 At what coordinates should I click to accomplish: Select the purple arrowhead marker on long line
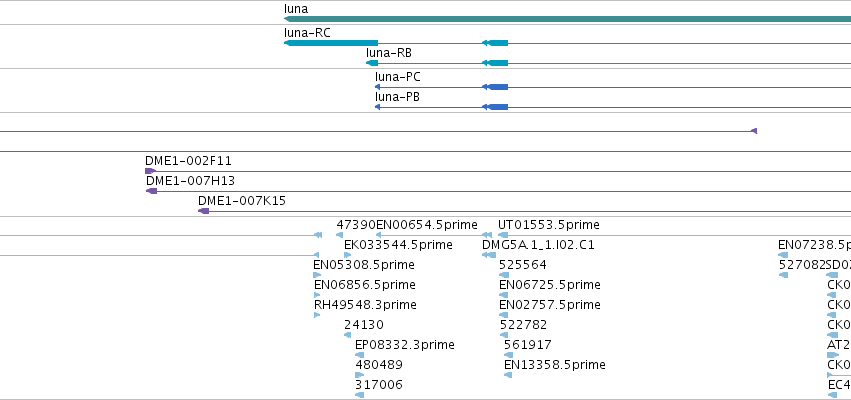[x=754, y=131]
